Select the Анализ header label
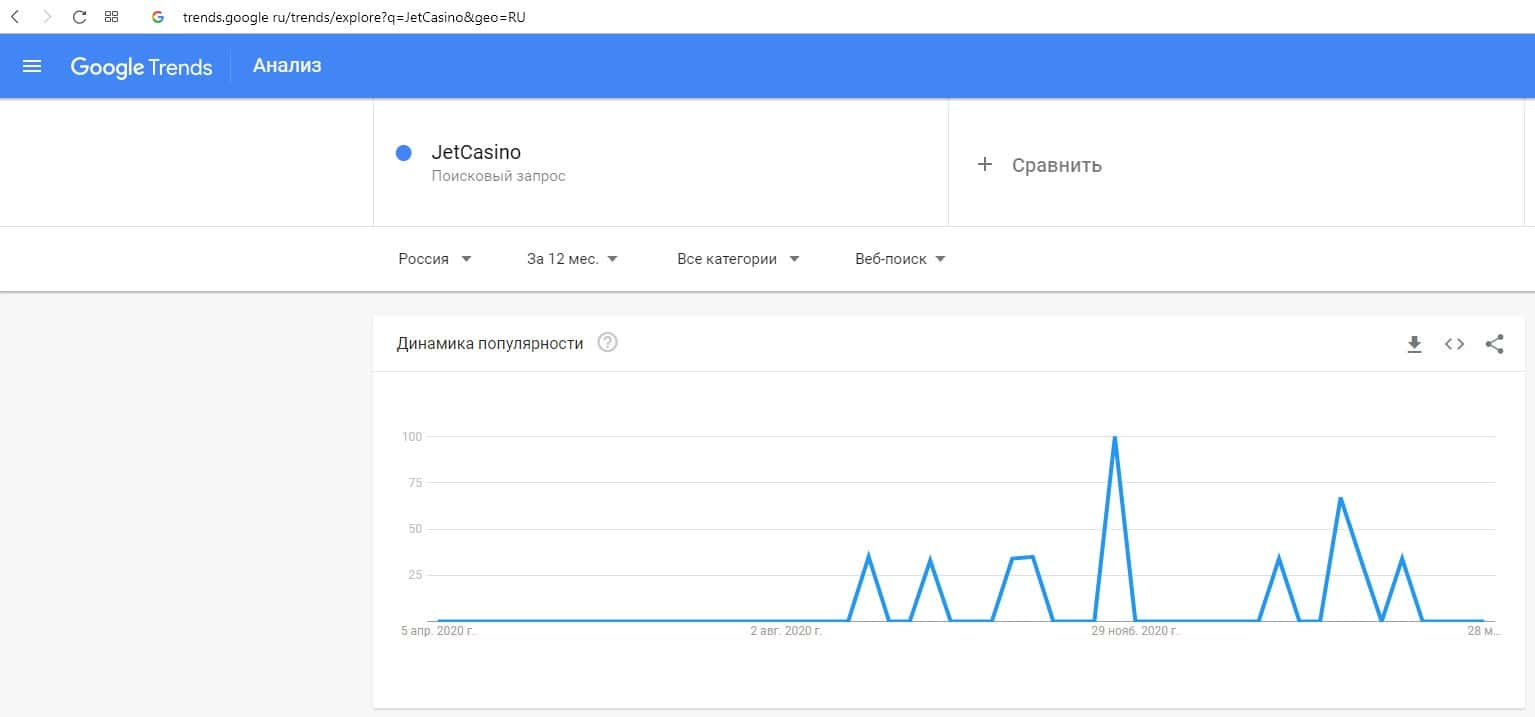The height and width of the screenshot is (717, 1535). point(287,66)
